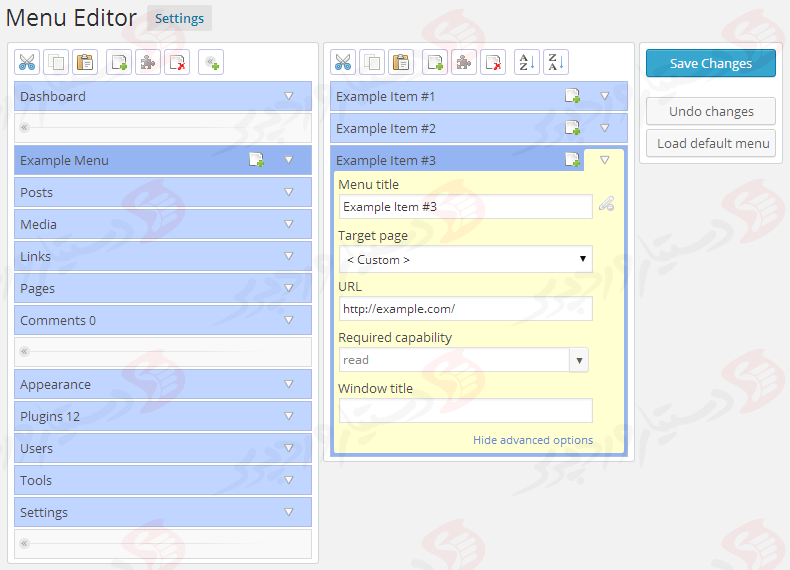Expand the Dashboard menu properties arrow
This screenshot has height=570, width=790.
[289, 96]
